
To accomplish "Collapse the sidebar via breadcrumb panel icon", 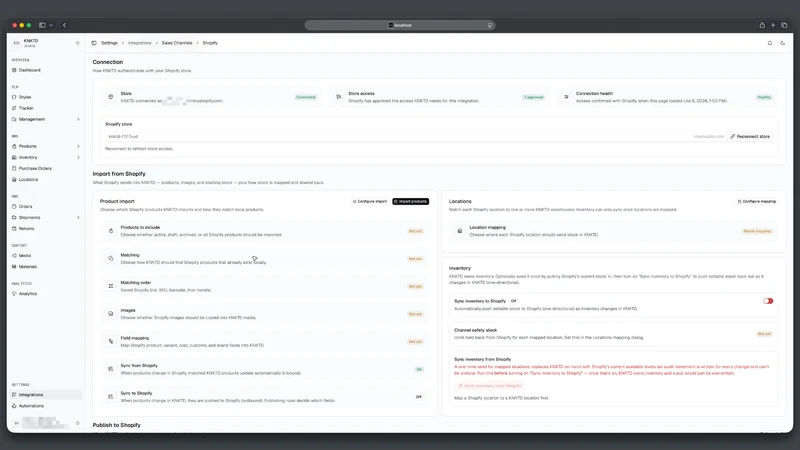I will point(94,43).
